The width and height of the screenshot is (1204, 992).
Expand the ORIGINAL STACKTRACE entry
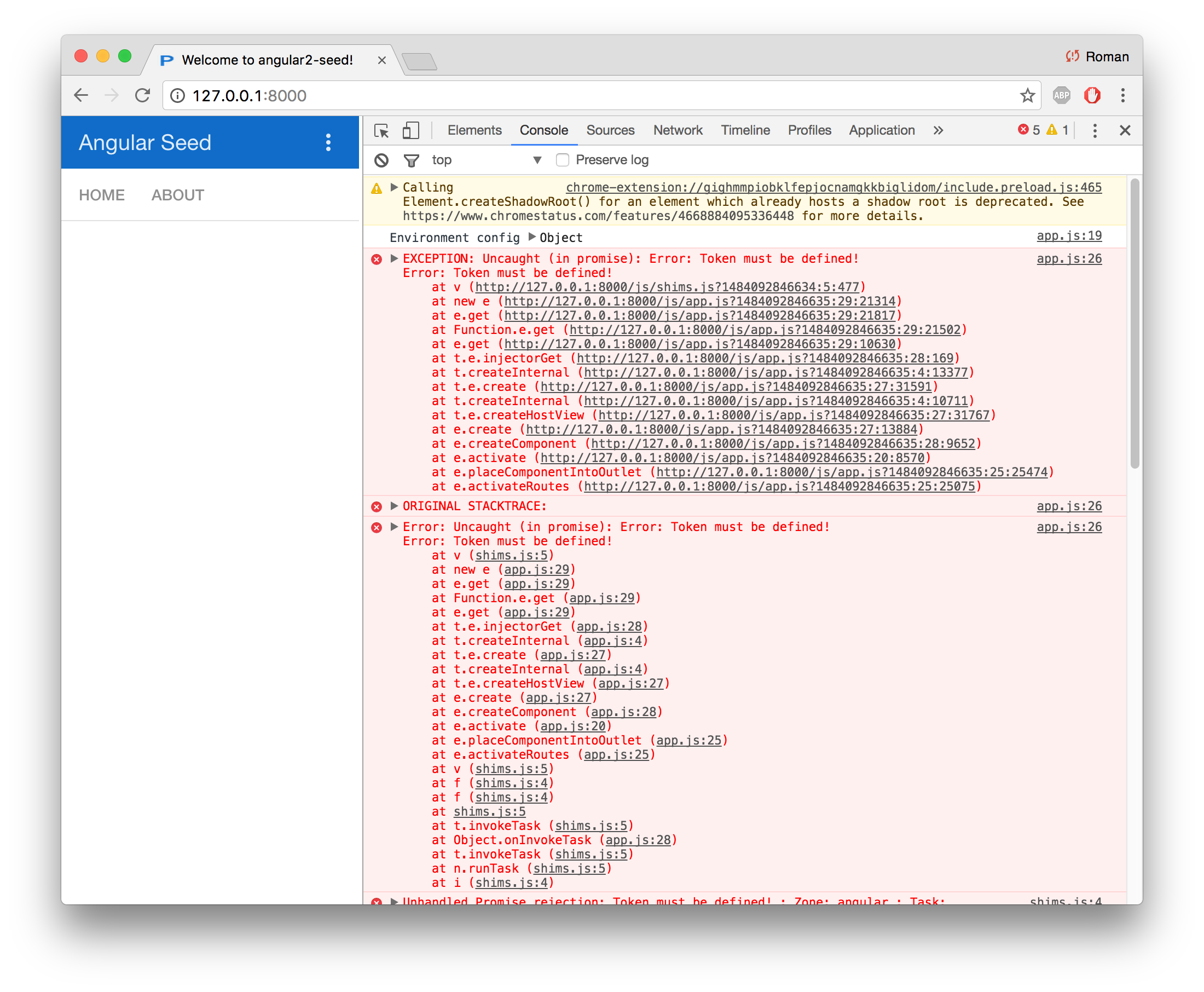[x=394, y=506]
